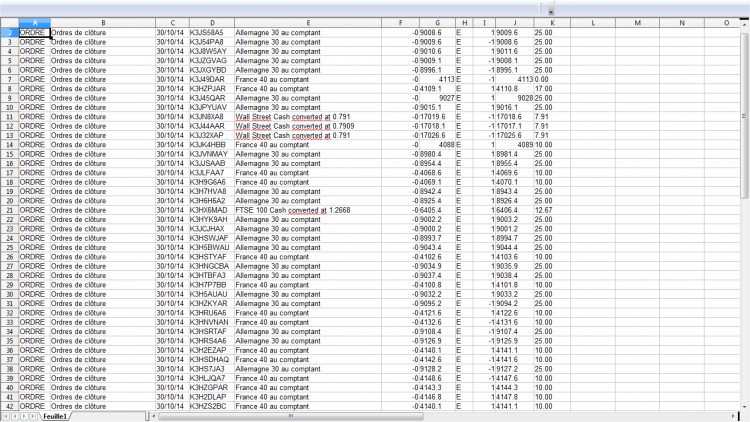Screen dimensions: 750x422
Task: Click the value 9028 in column J
Action: point(515,98)
